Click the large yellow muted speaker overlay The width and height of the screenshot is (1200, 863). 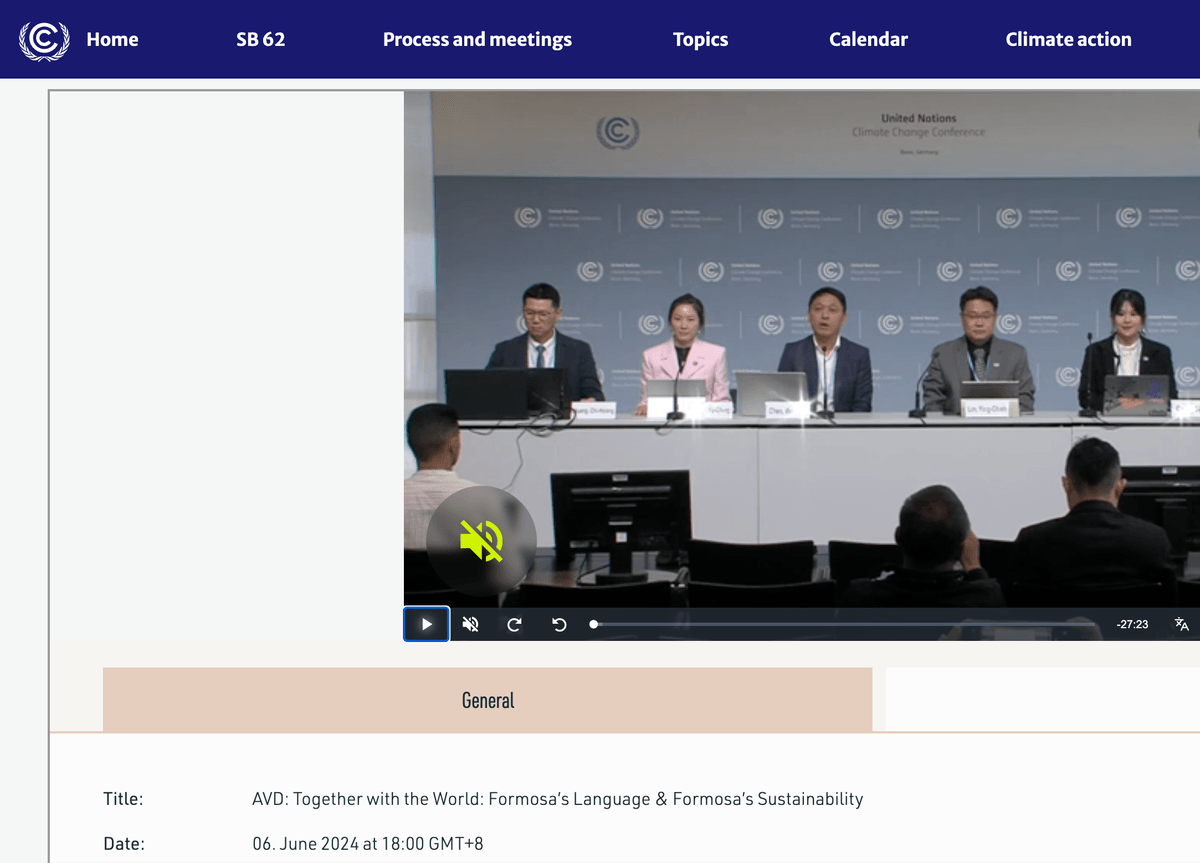(481, 541)
